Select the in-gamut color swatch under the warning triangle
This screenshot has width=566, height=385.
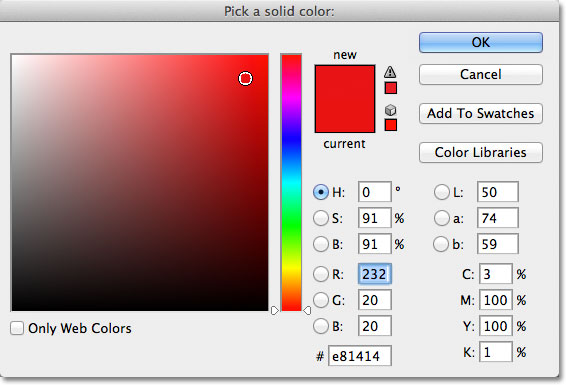[391, 88]
